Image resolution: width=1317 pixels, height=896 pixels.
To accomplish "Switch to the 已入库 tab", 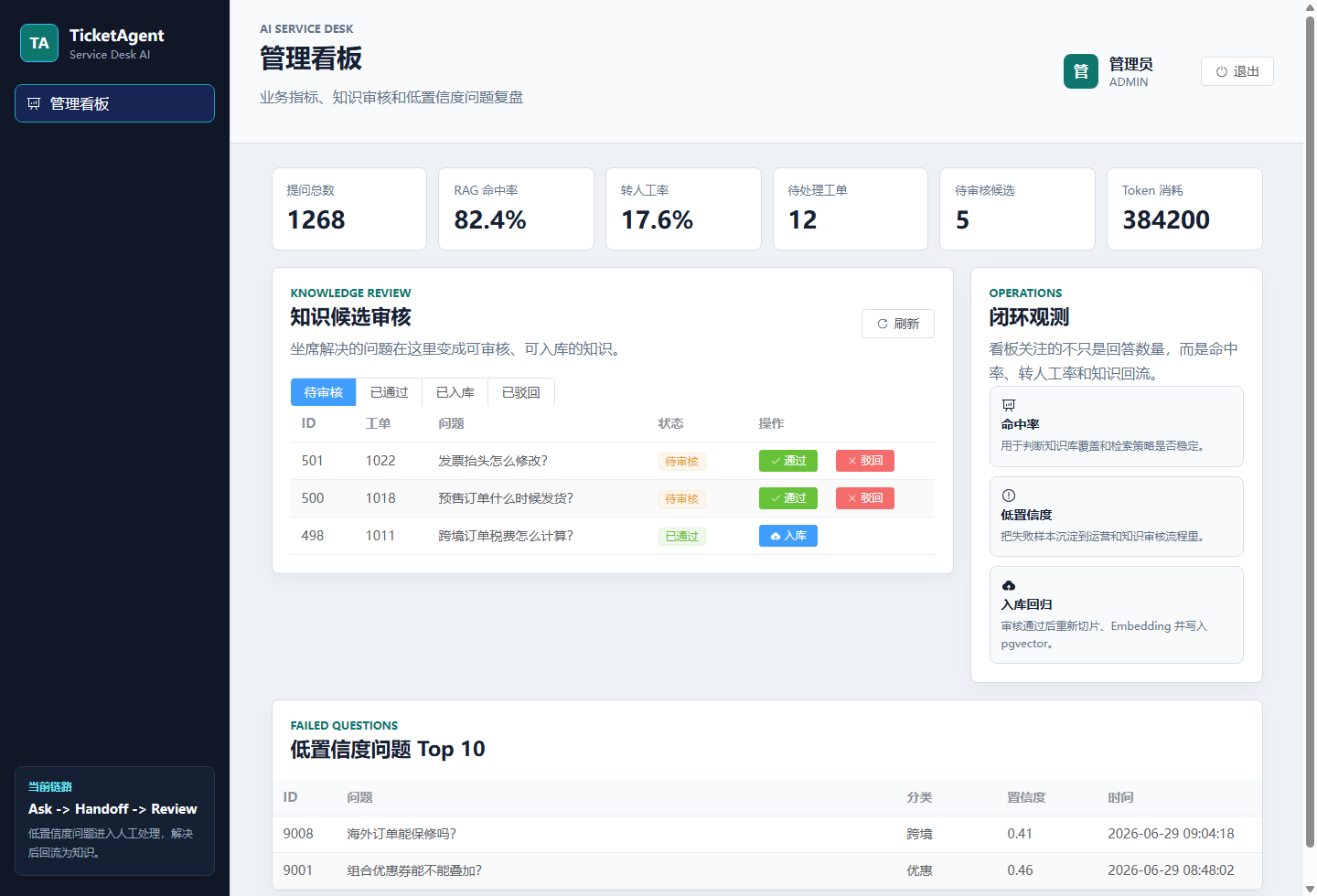I will coord(455,392).
